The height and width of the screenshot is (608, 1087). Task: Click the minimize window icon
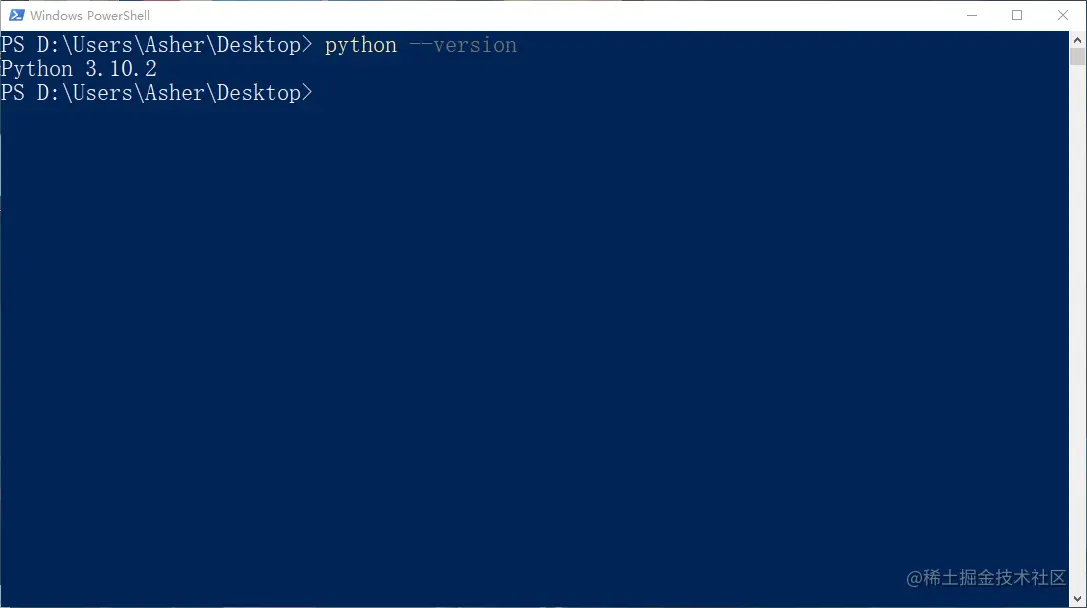point(971,15)
